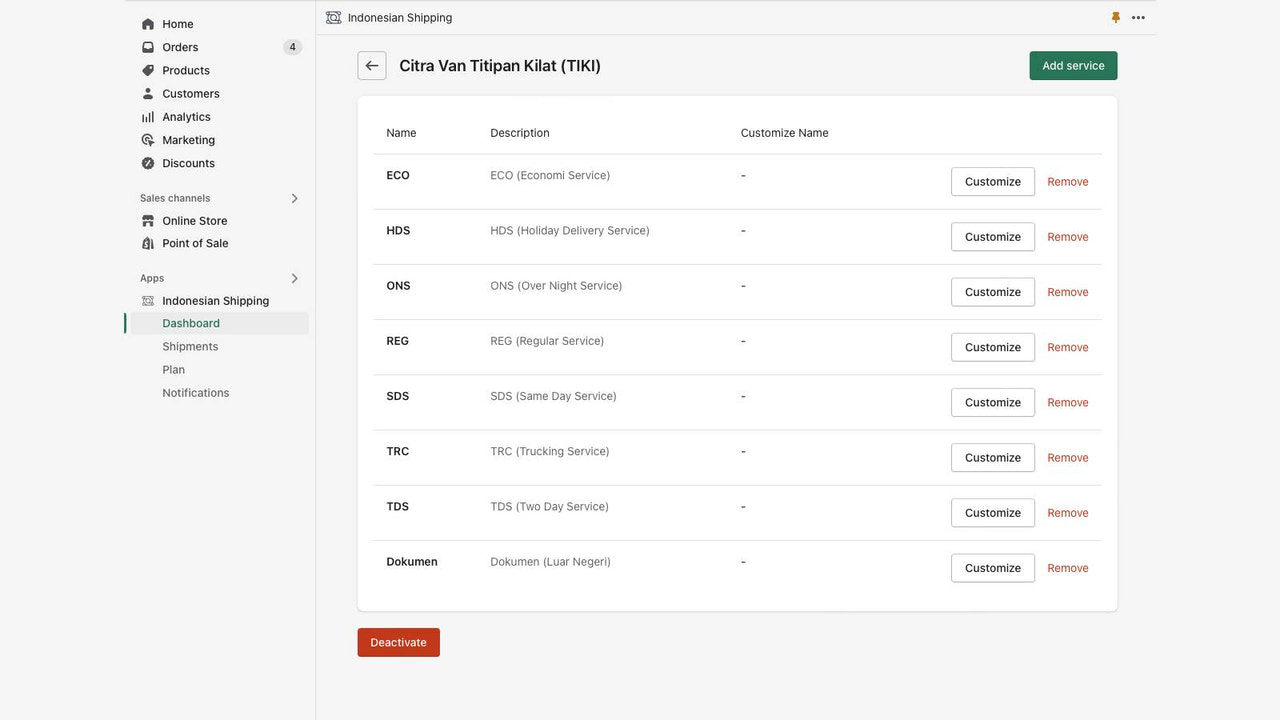Click the Orders inbox icon
The image size is (1280, 720).
[148, 47]
